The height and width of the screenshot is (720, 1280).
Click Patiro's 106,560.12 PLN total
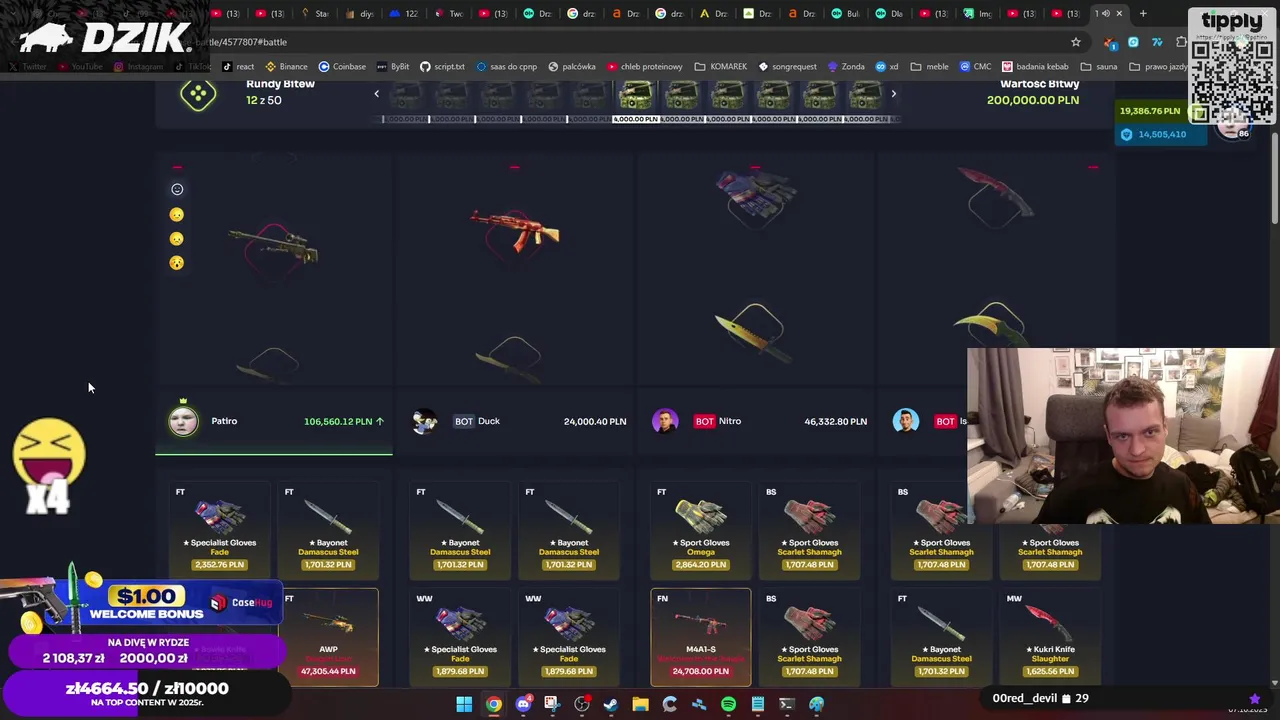[338, 421]
